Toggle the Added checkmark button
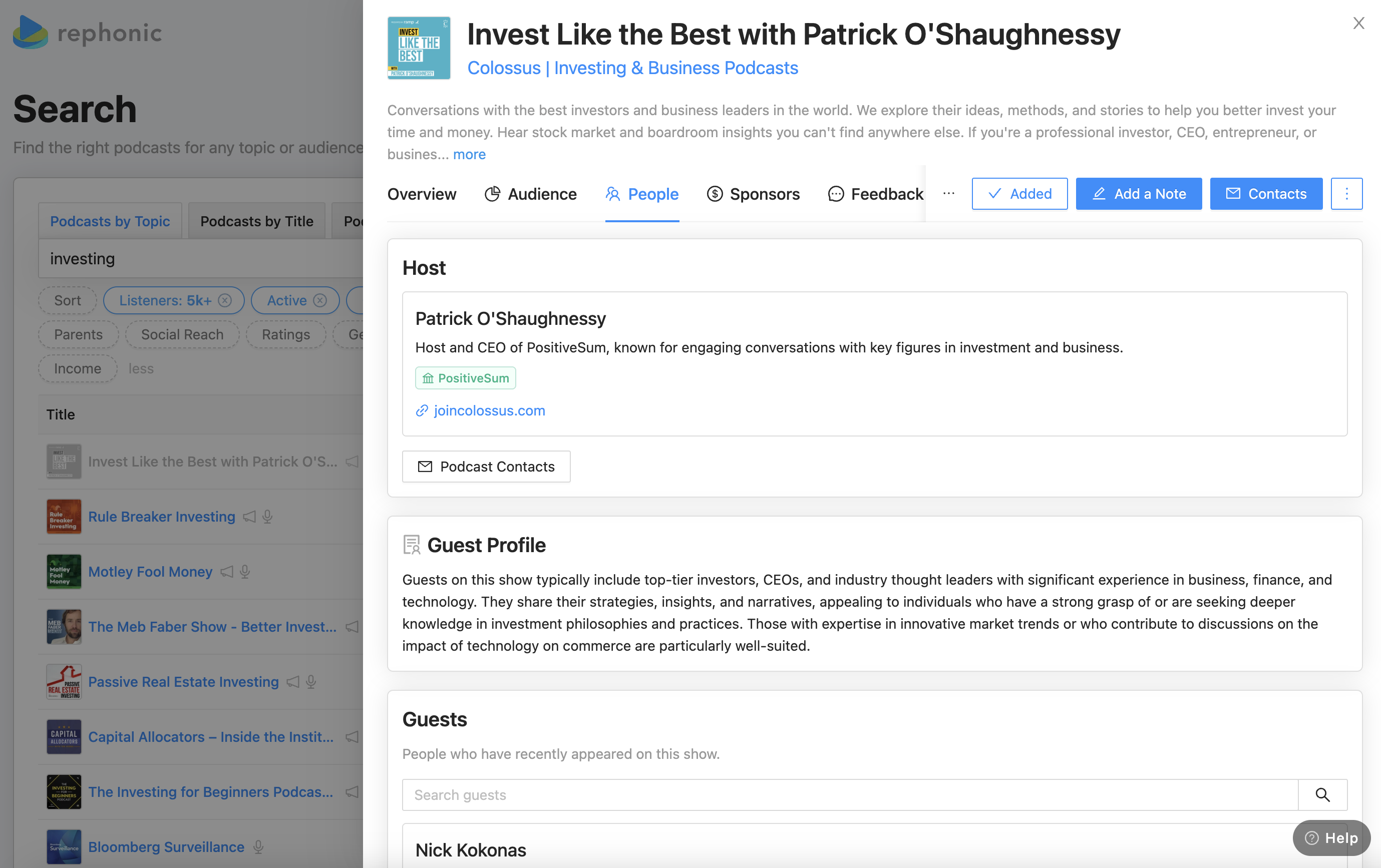 coord(1019,194)
